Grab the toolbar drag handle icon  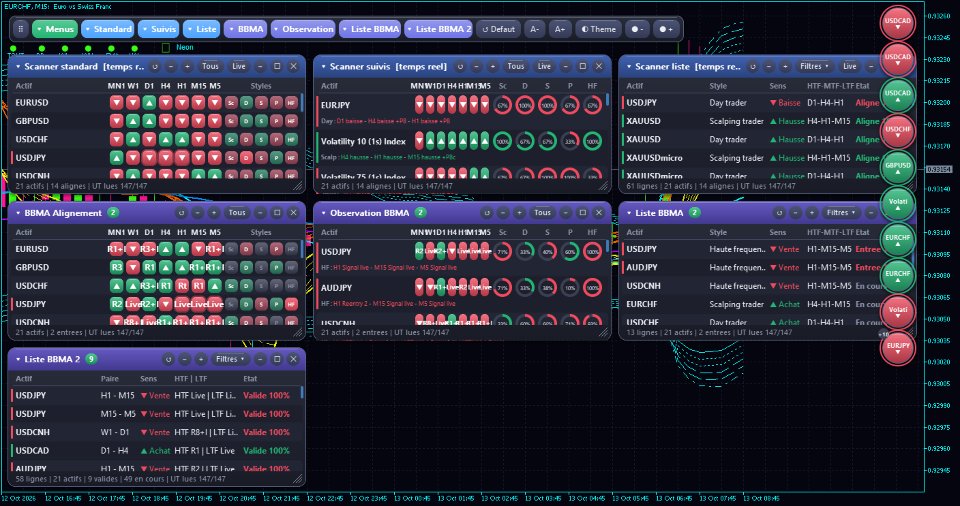tap(21, 29)
